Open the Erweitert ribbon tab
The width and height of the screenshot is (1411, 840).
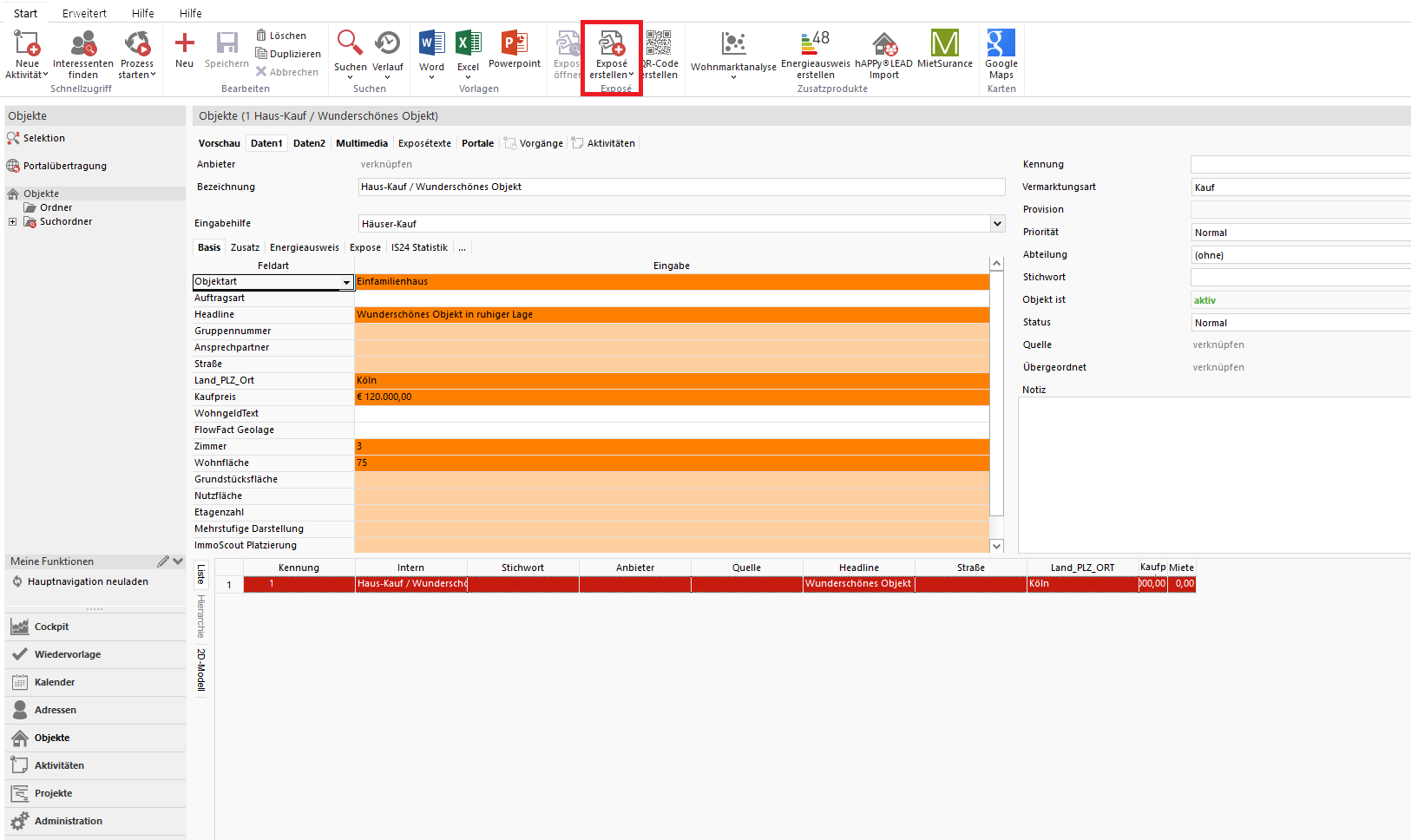[84, 13]
